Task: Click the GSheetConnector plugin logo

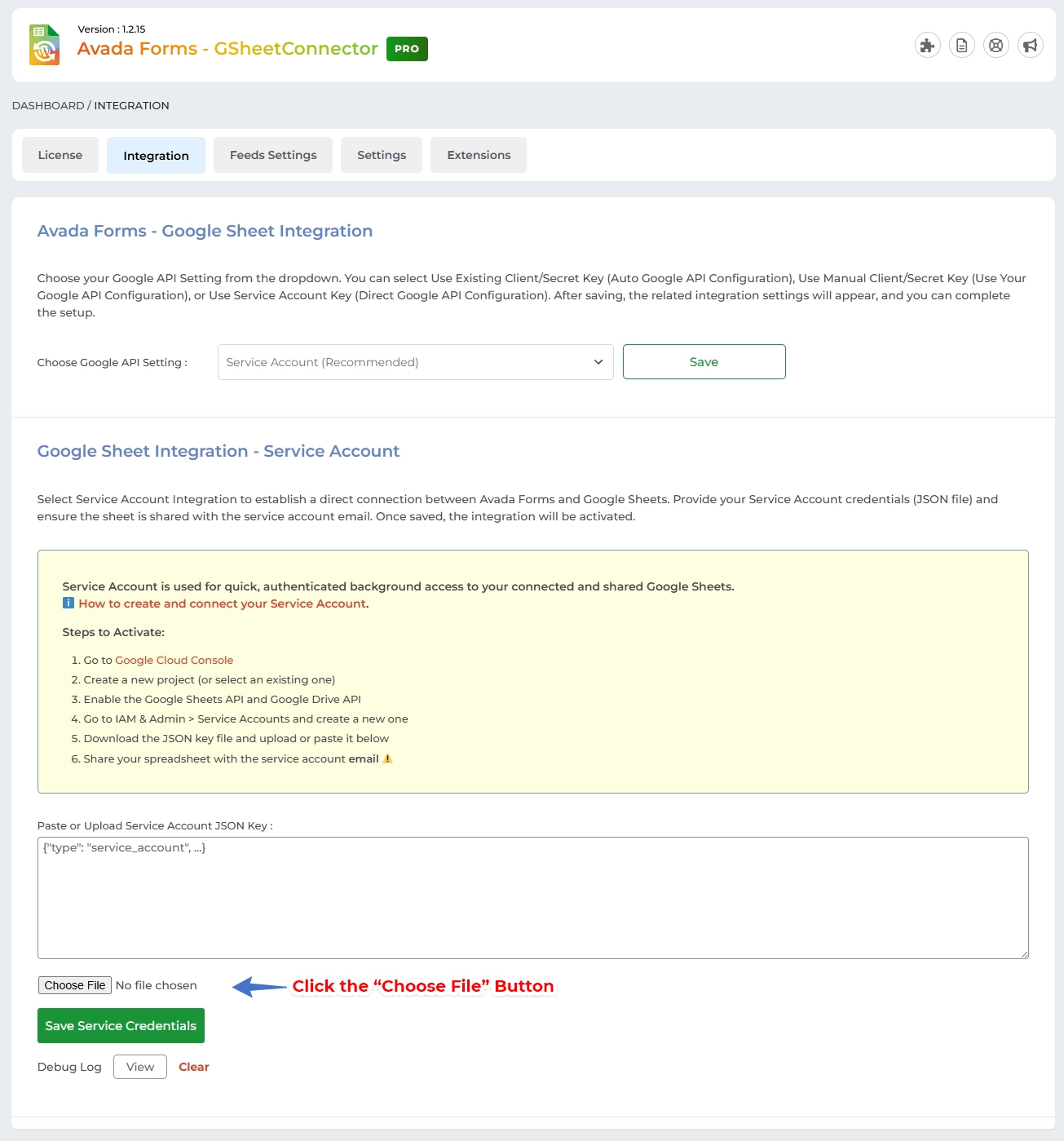Action: click(x=44, y=45)
